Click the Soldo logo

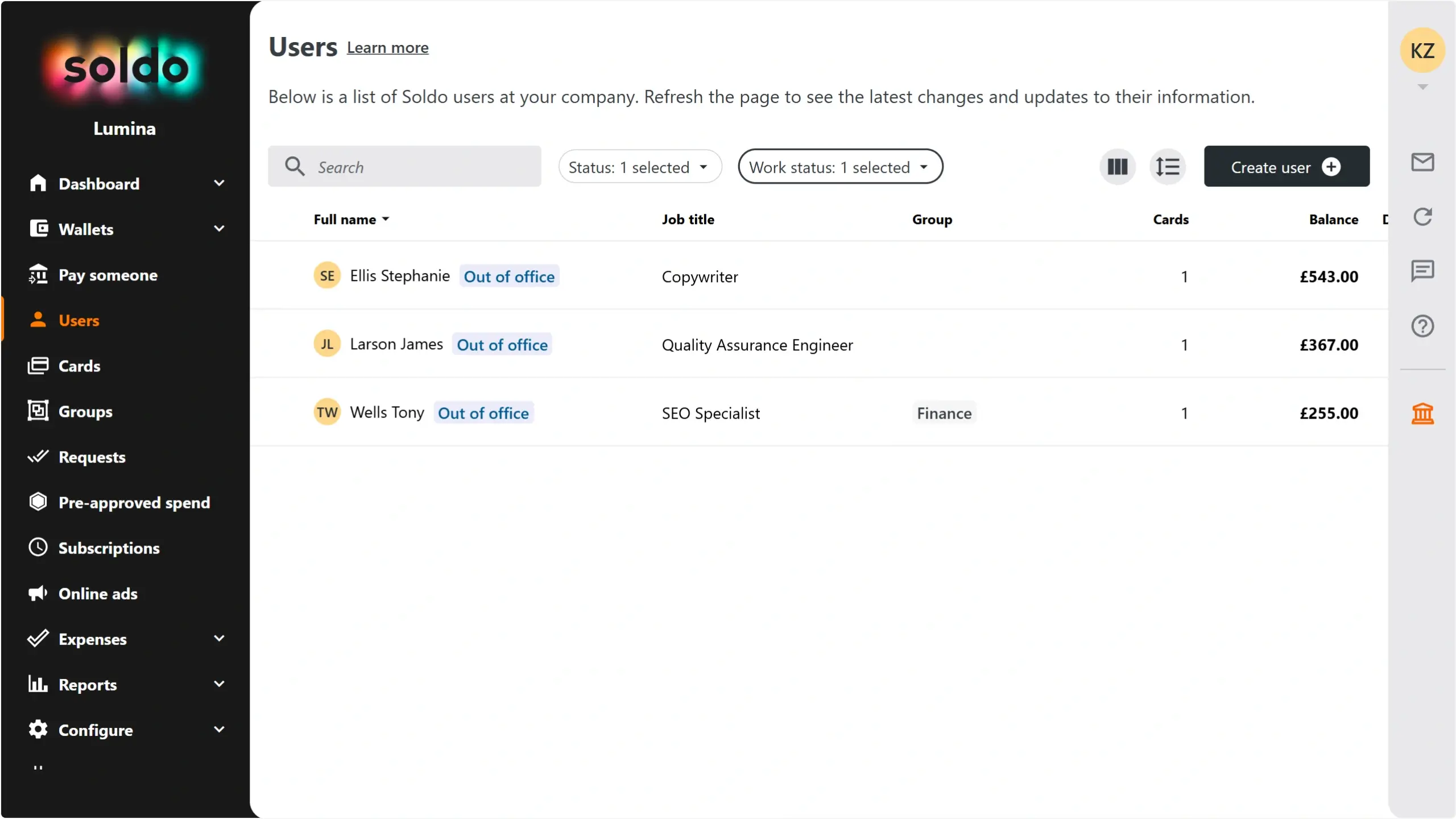[x=125, y=68]
